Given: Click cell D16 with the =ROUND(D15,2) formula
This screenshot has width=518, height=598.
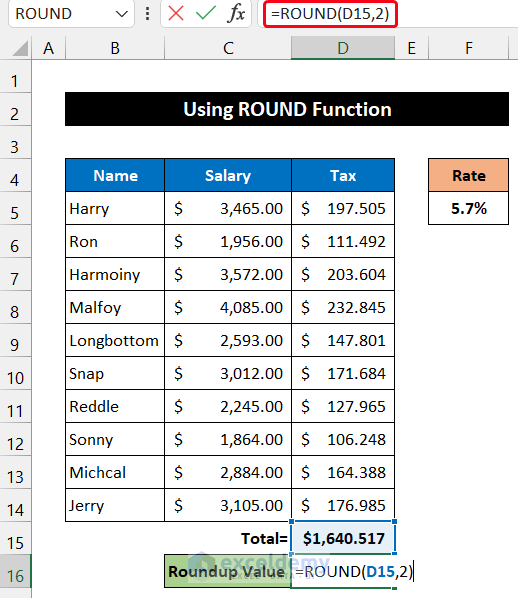Looking at the screenshot, I should tap(343, 571).
